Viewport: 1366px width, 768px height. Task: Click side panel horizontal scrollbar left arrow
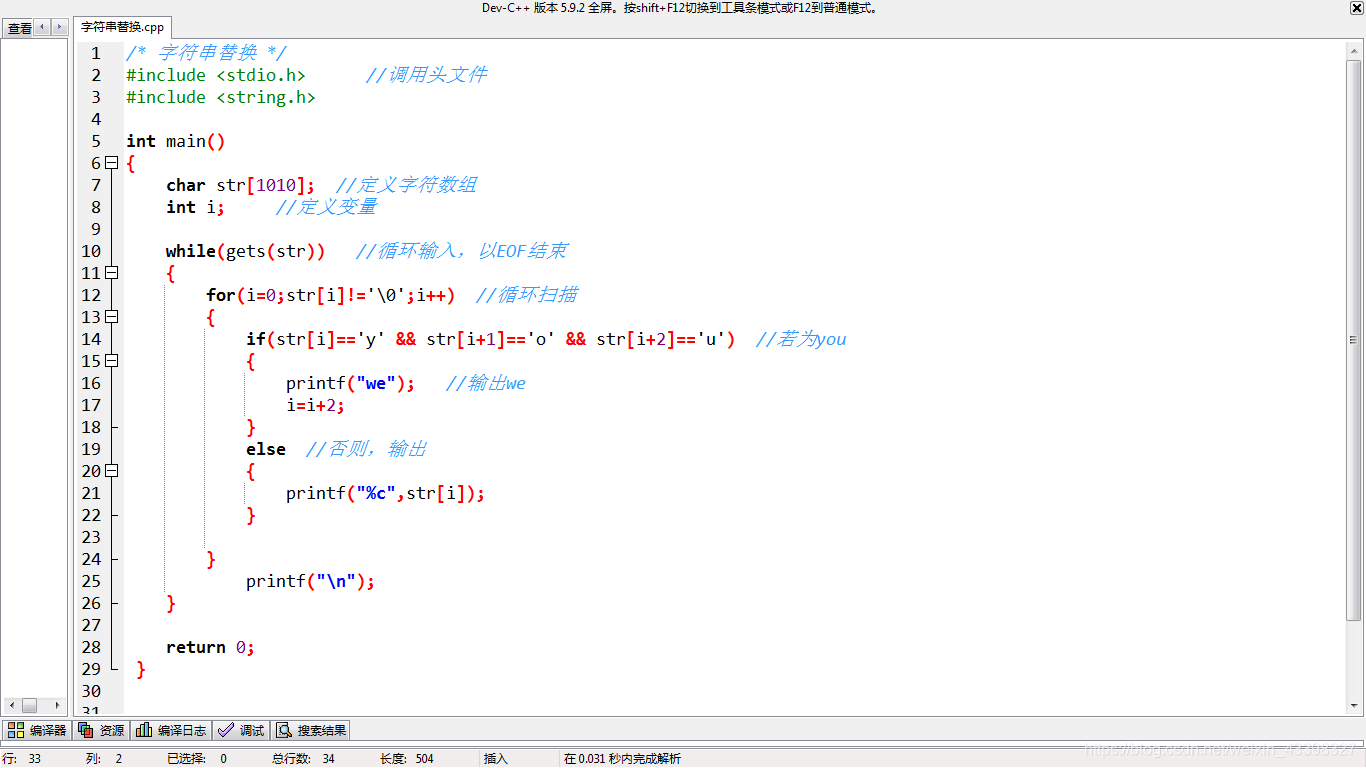point(12,706)
